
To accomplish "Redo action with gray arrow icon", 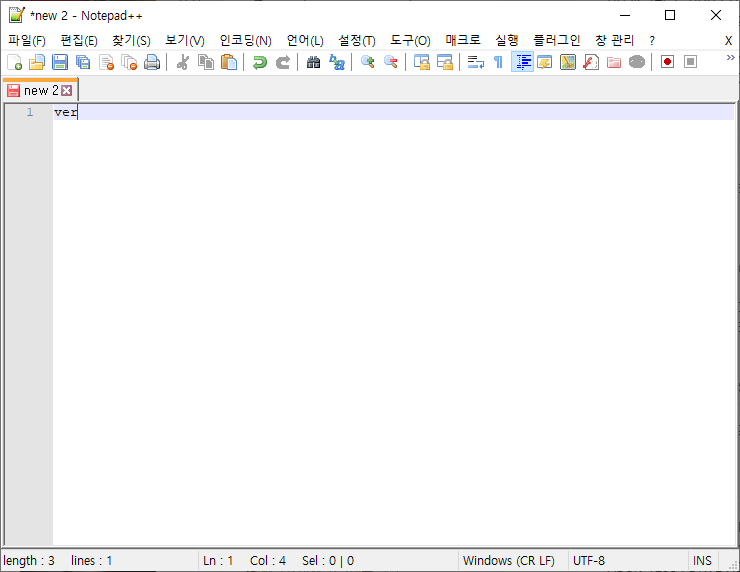I will click(283, 62).
